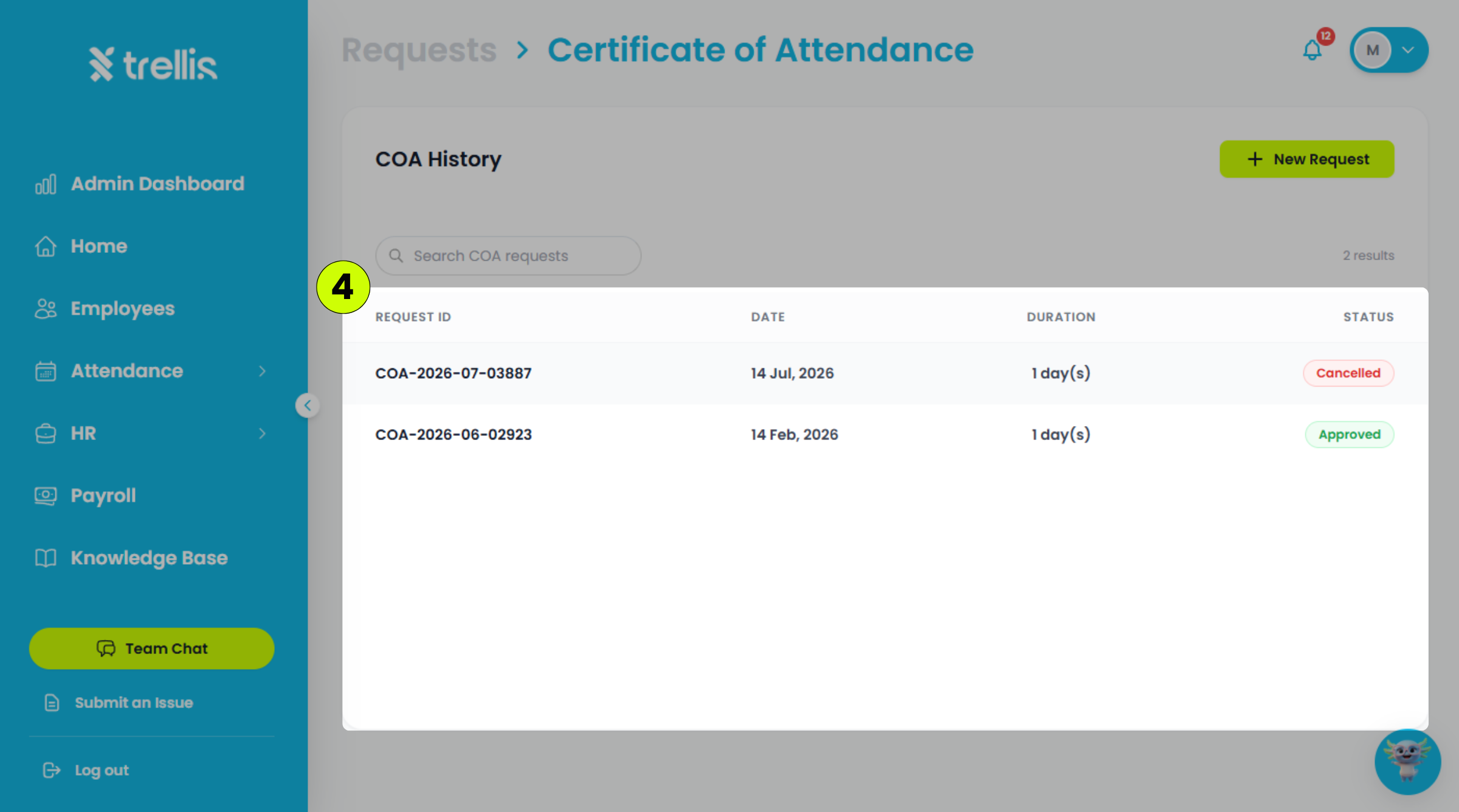Click the Trellis logo
This screenshot has height=812, width=1459.
(x=153, y=64)
